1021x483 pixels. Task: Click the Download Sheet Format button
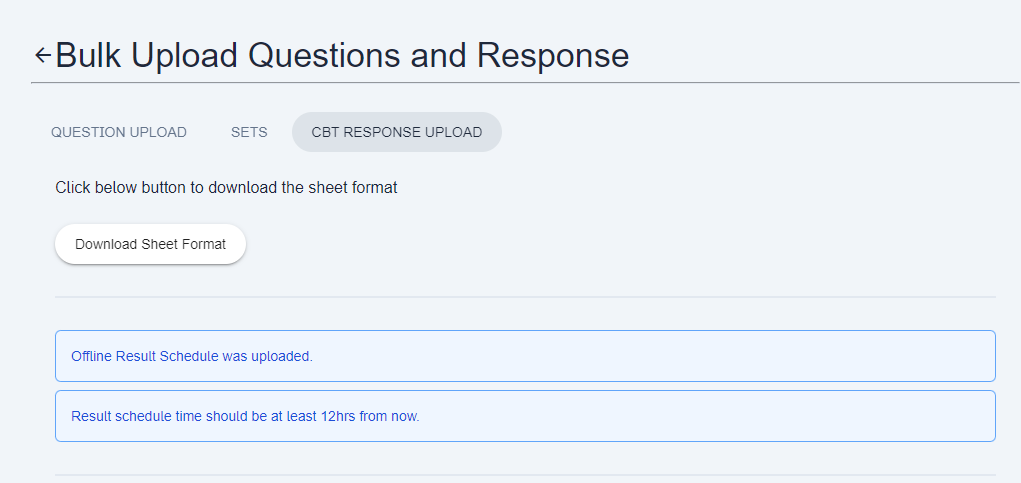point(150,244)
